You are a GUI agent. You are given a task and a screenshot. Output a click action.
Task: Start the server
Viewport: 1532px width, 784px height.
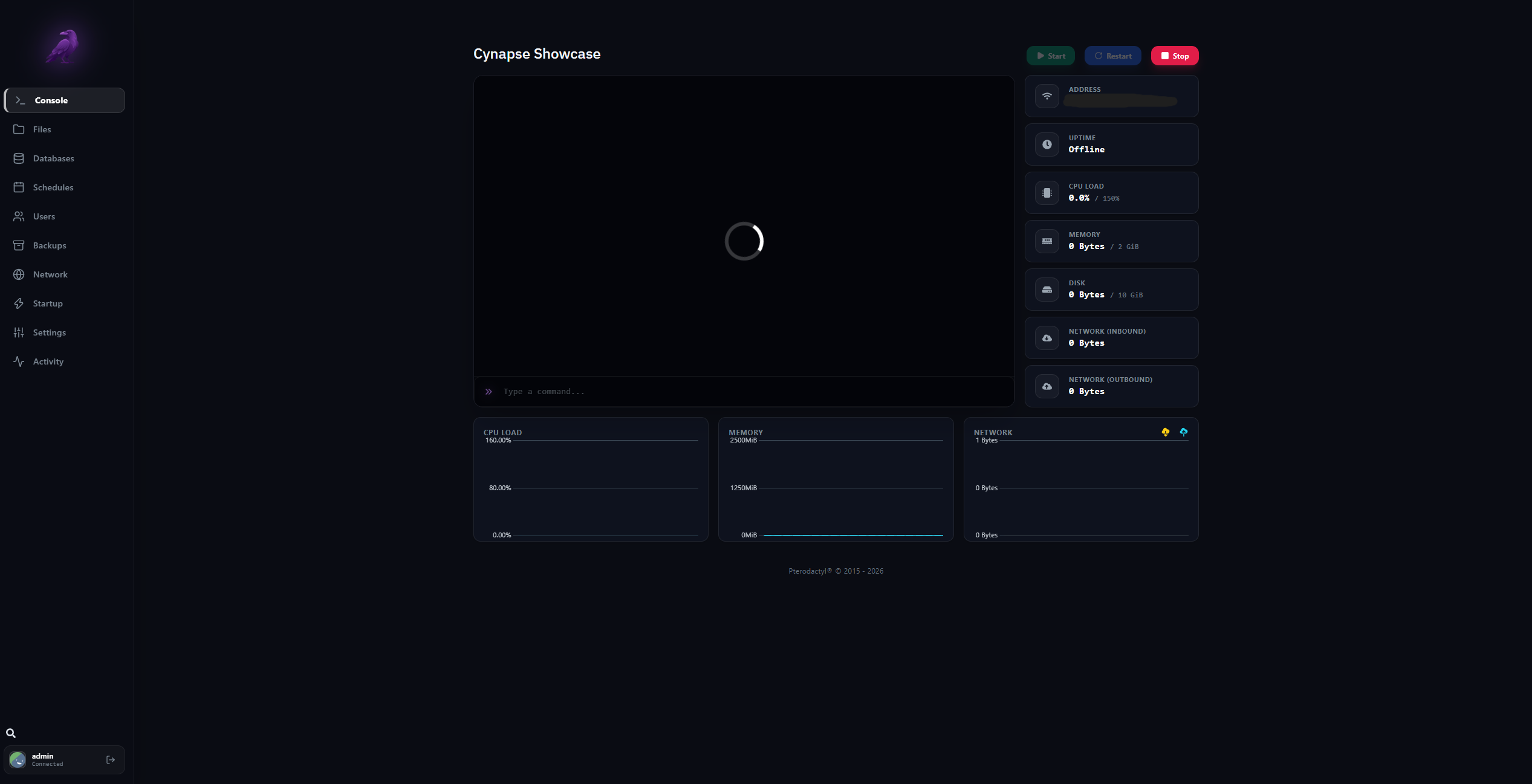coord(1051,56)
